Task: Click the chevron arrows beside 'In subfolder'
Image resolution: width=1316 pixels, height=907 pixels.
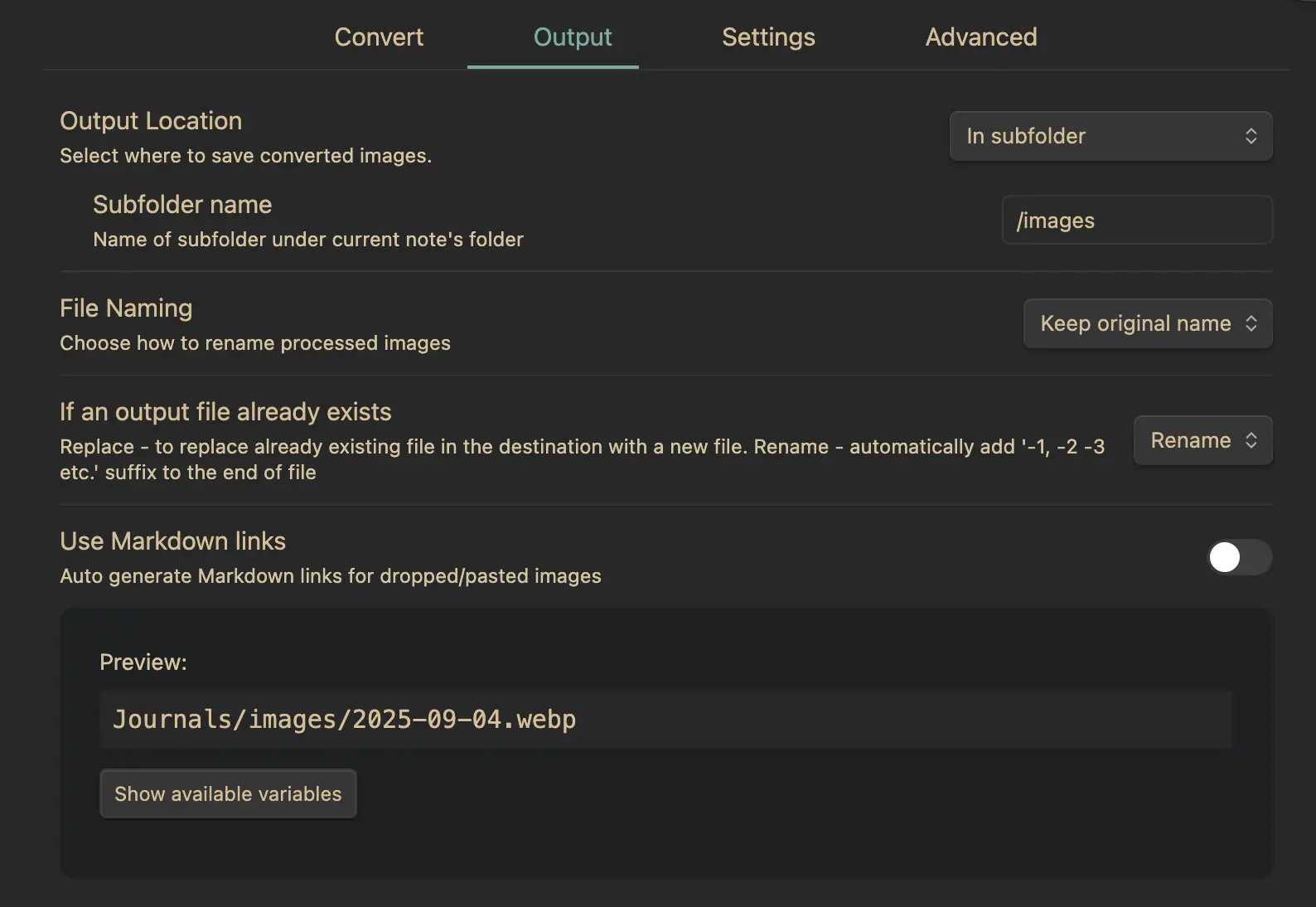Action: (x=1251, y=136)
